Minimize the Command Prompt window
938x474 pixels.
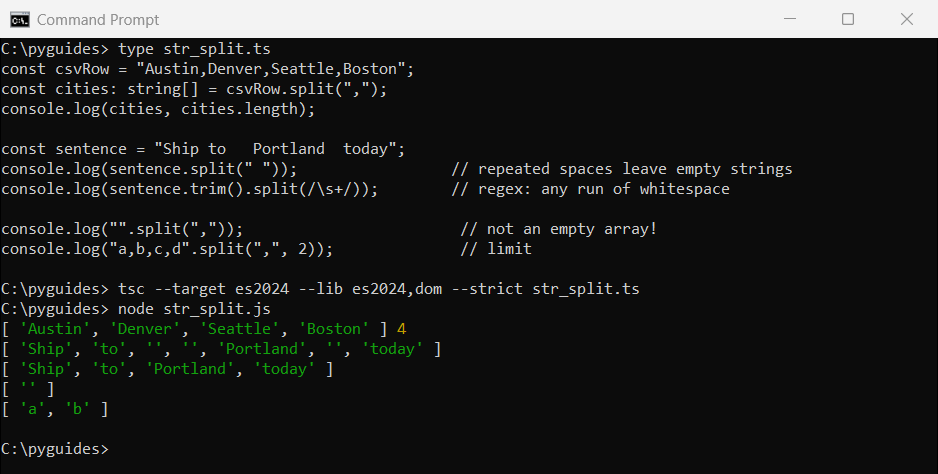pyautogui.click(x=790, y=19)
